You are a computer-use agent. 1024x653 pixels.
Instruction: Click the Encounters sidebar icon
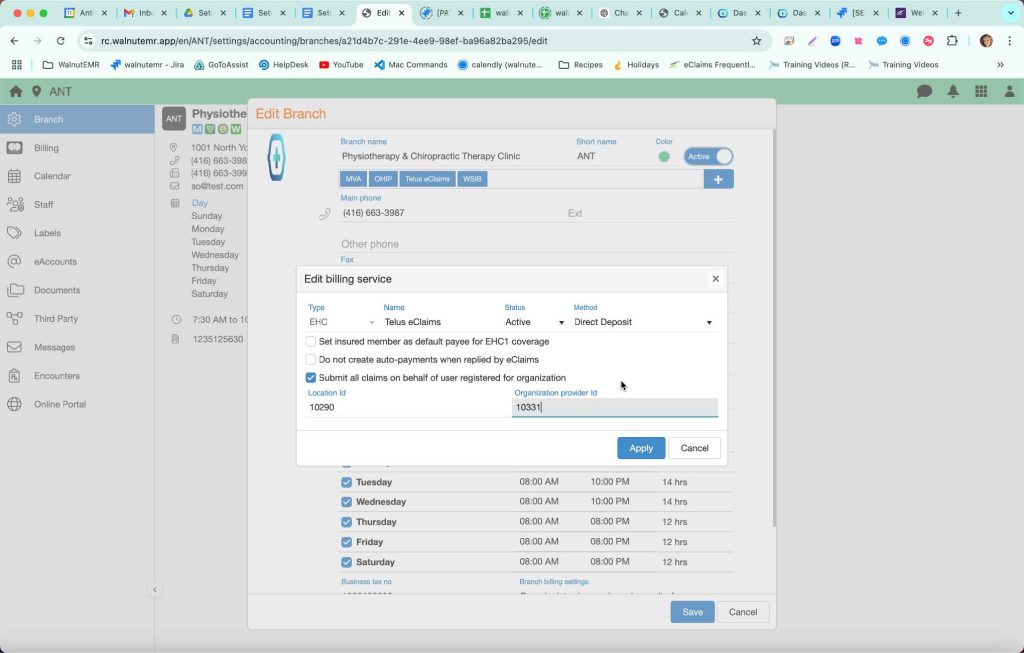pos(14,376)
